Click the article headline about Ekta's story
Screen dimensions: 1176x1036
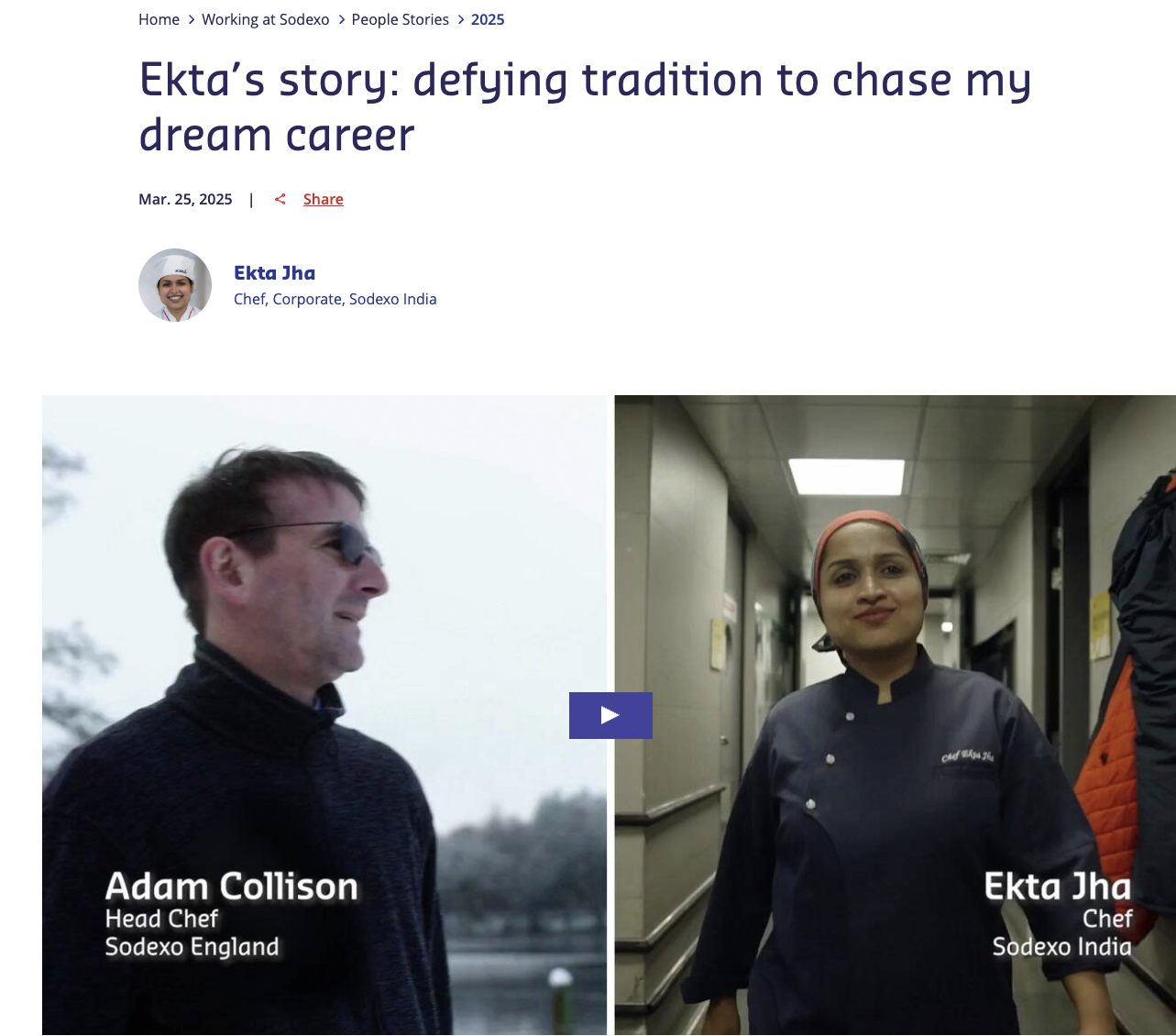585,106
